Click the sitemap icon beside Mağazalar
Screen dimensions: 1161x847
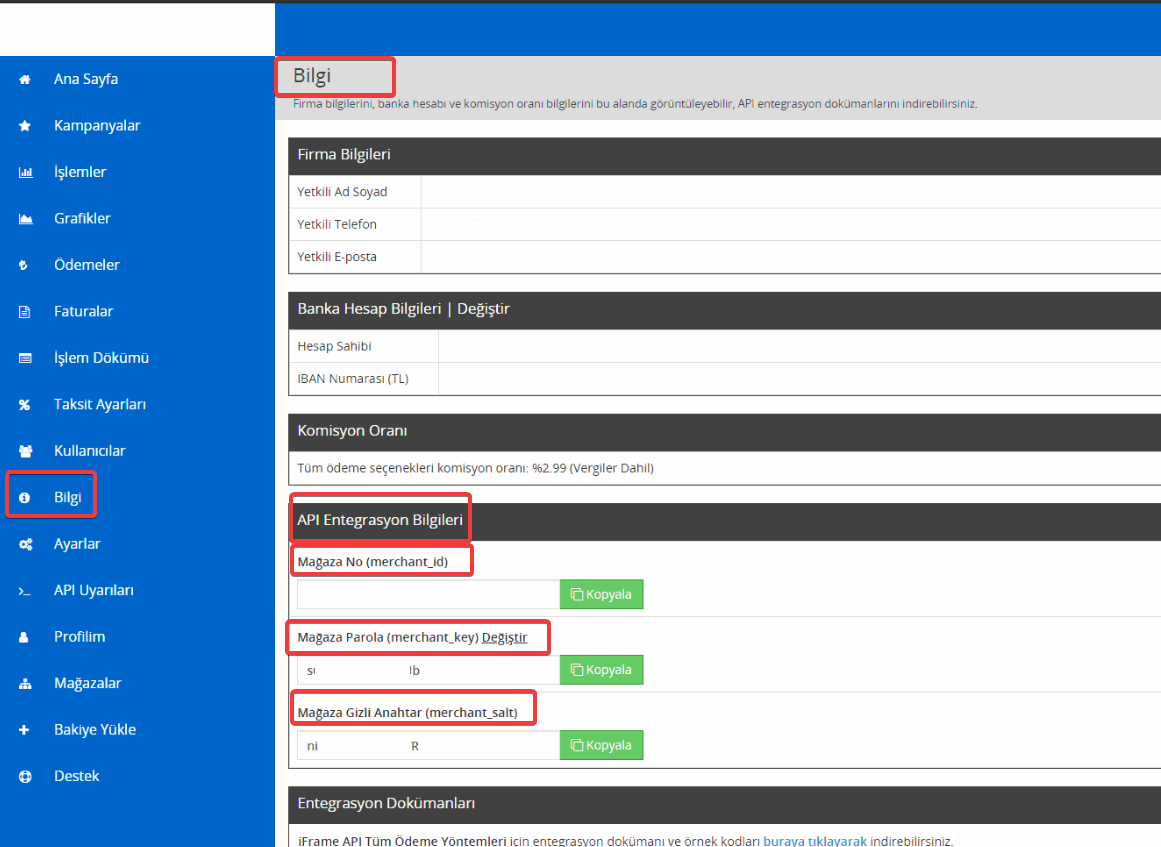(25, 683)
